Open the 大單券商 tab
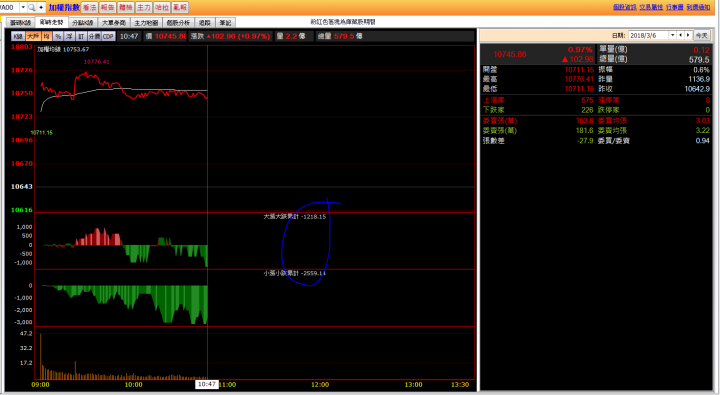This screenshot has width=720, height=395. pyautogui.click(x=113, y=23)
